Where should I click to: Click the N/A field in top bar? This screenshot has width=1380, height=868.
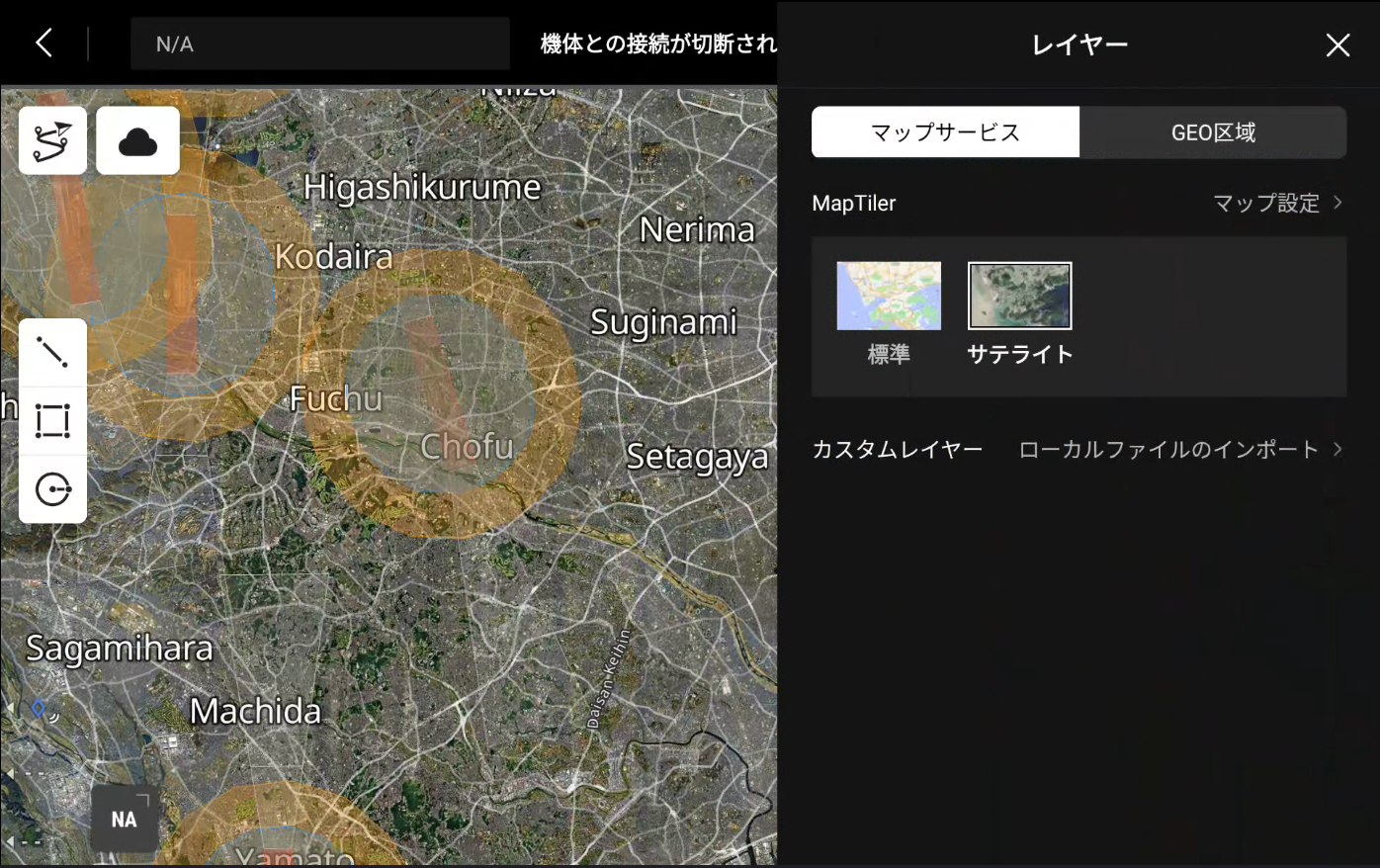coord(320,43)
